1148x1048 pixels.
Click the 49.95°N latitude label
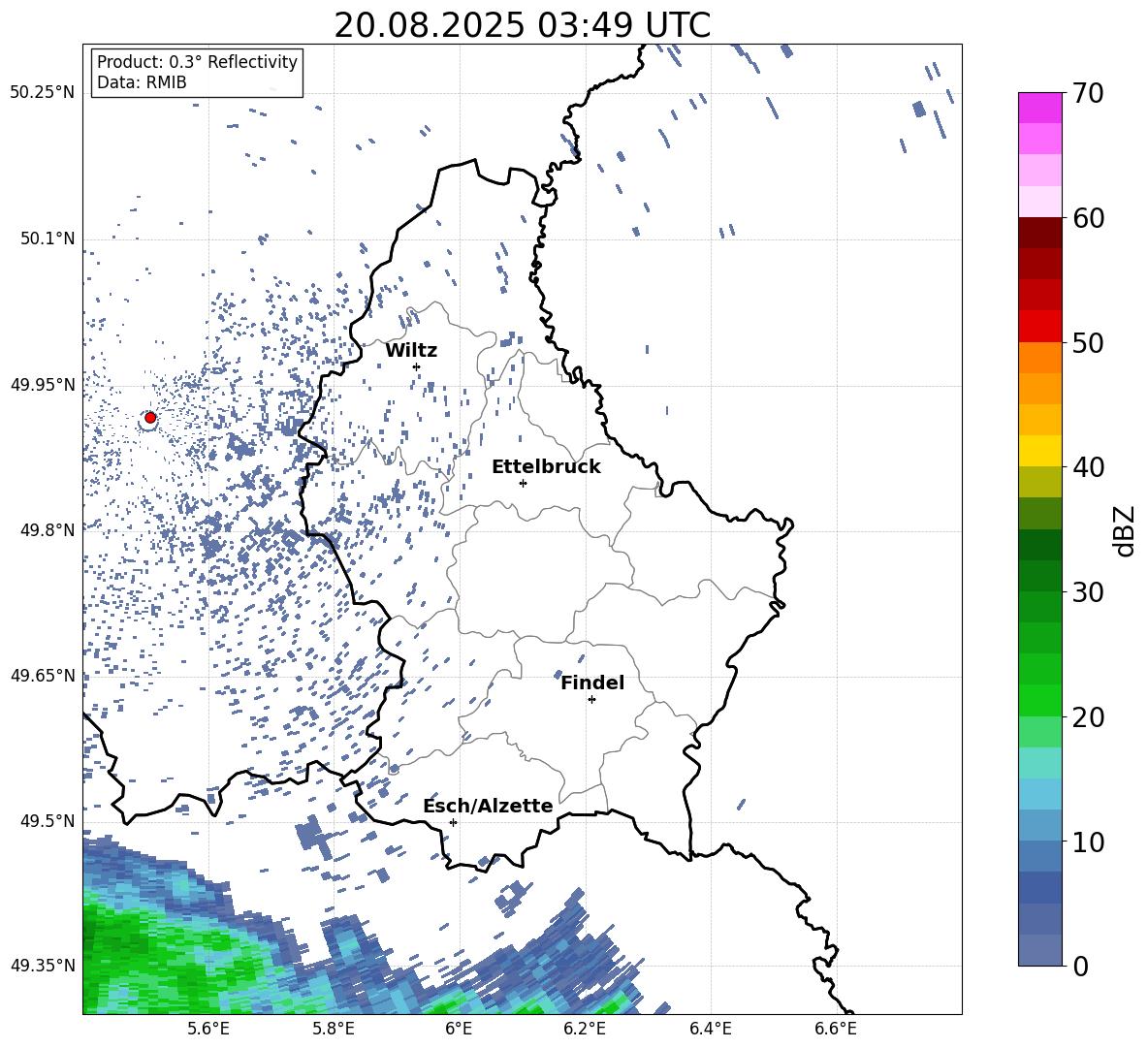coord(43,385)
